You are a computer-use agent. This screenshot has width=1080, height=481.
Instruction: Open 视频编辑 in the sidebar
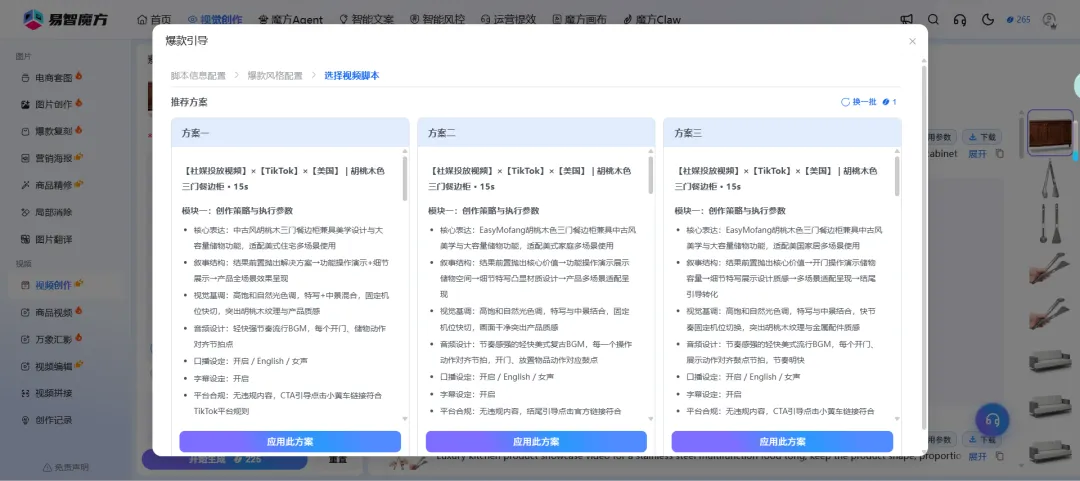[x=53, y=366]
